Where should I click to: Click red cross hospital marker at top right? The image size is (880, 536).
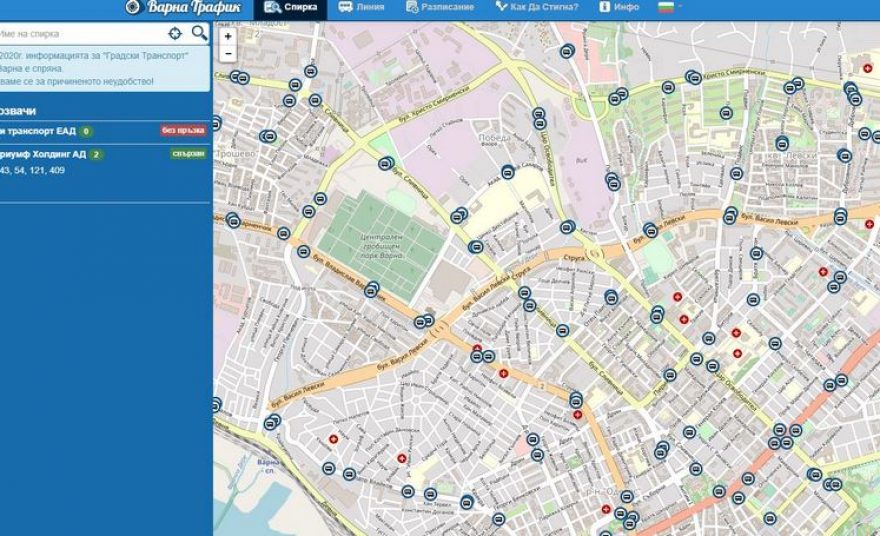[x=868, y=68]
